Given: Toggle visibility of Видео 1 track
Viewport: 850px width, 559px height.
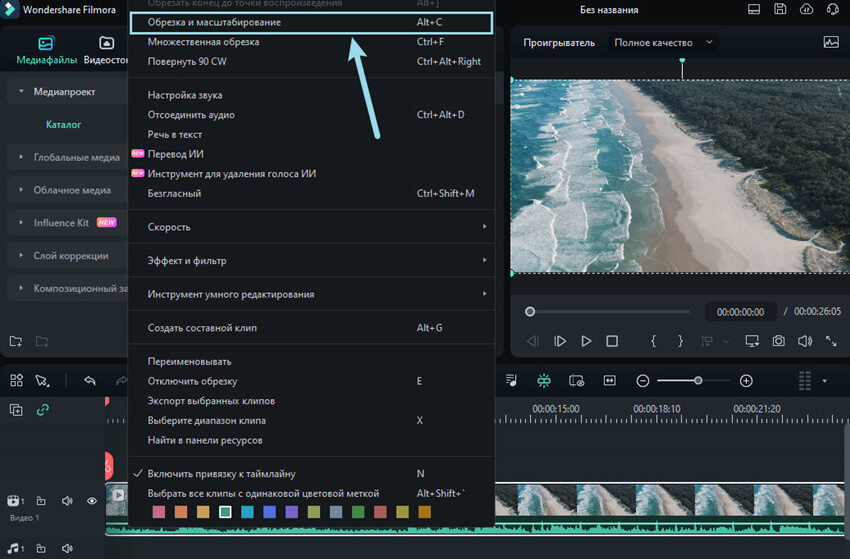Looking at the screenshot, I should [x=92, y=501].
